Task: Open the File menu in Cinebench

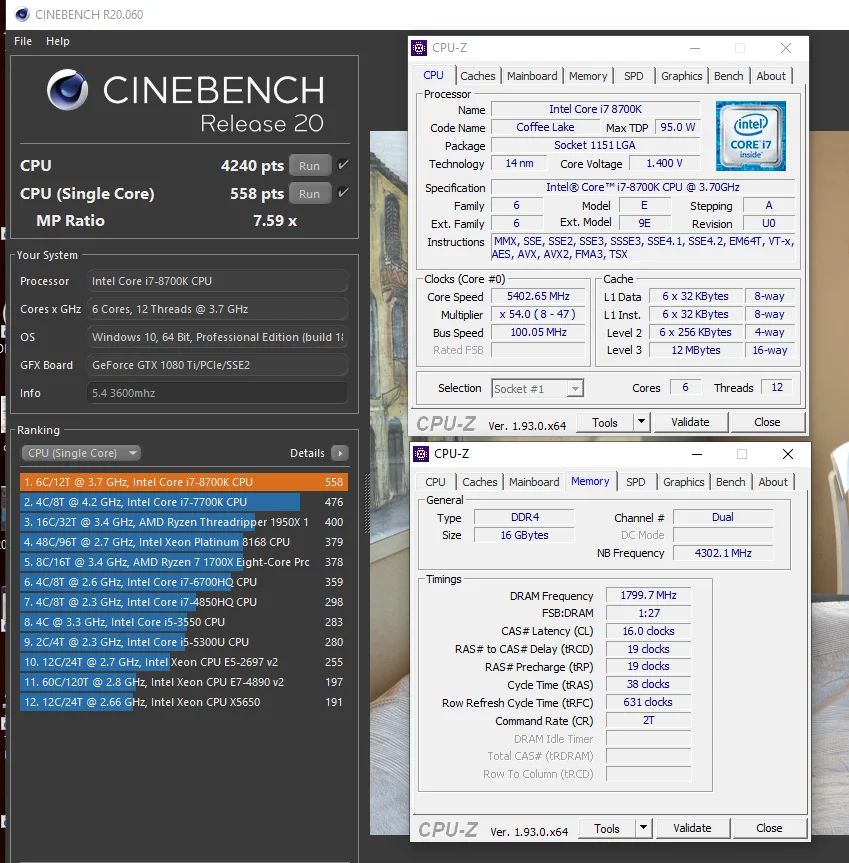Action: (x=23, y=41)
